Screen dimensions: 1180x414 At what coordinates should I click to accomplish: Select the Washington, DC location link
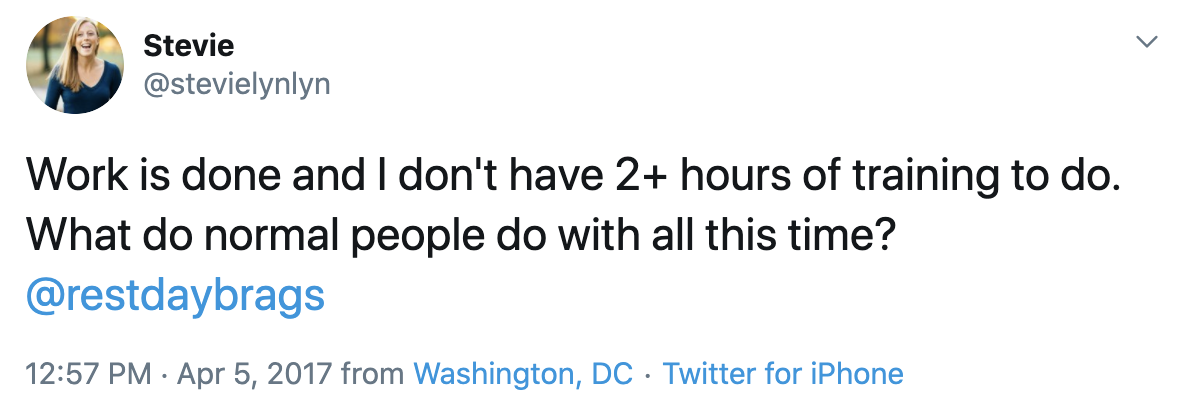click(x=523, y=374)
